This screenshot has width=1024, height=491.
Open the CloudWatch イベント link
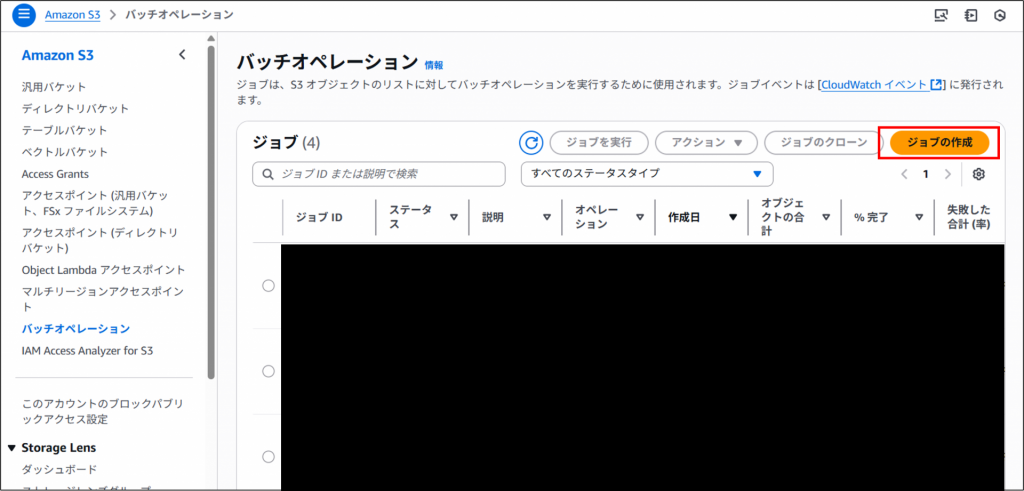pyautogui.click(x=880, y=86)
